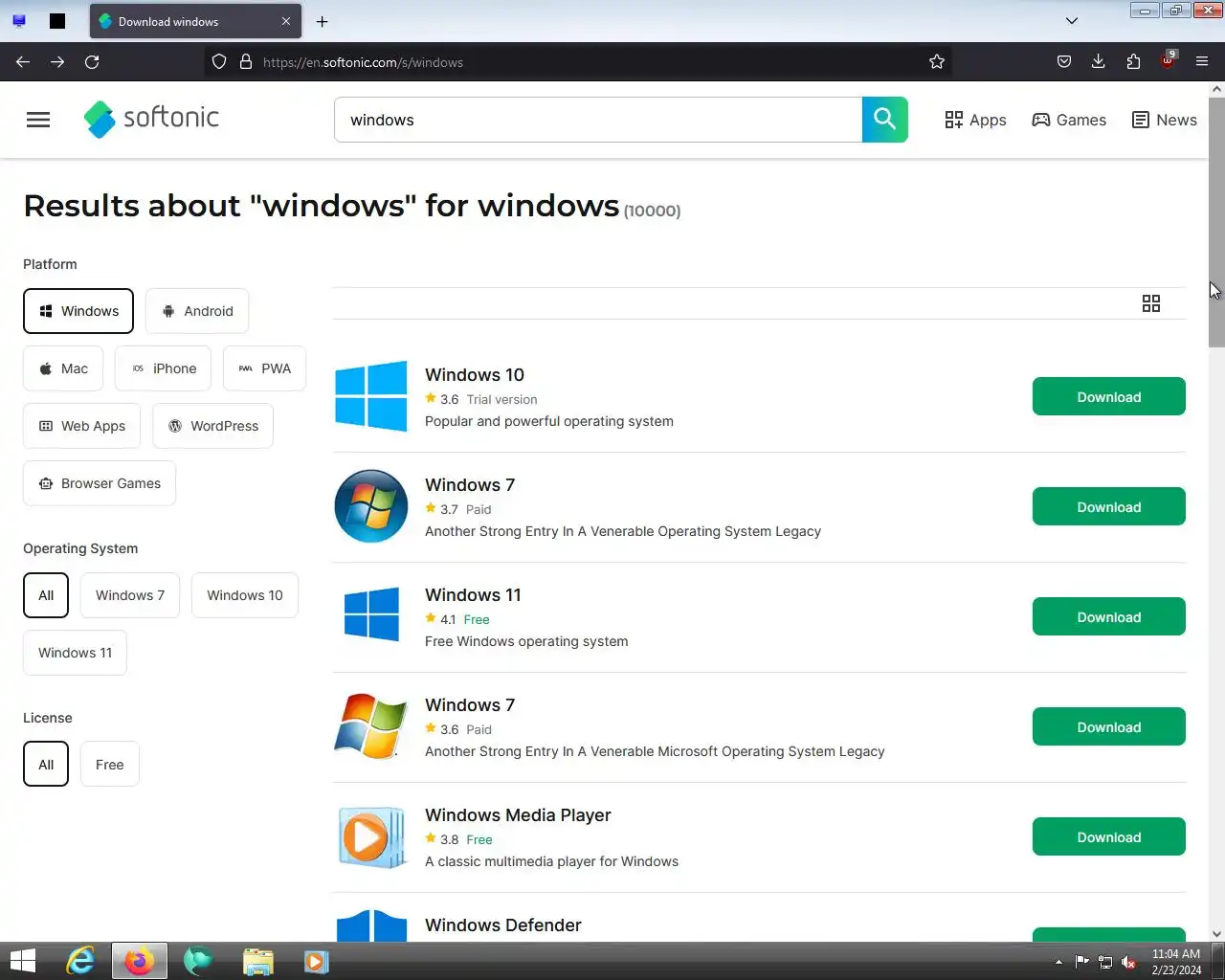Select the Windows platform filter
This screenshot has width=1225, height=980.
(78, 311)
